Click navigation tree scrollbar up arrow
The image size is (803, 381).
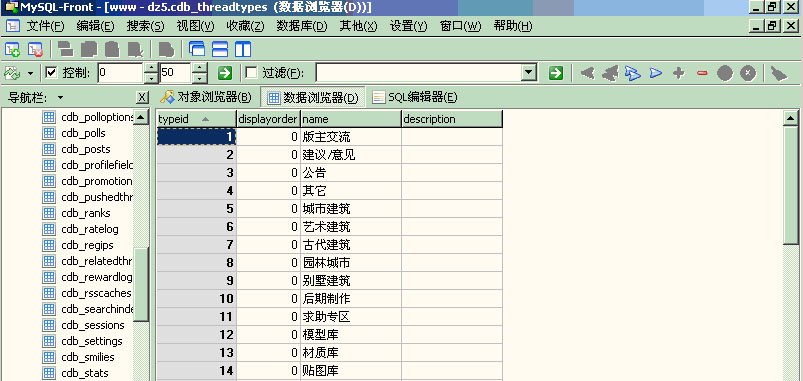click(141, 116)
